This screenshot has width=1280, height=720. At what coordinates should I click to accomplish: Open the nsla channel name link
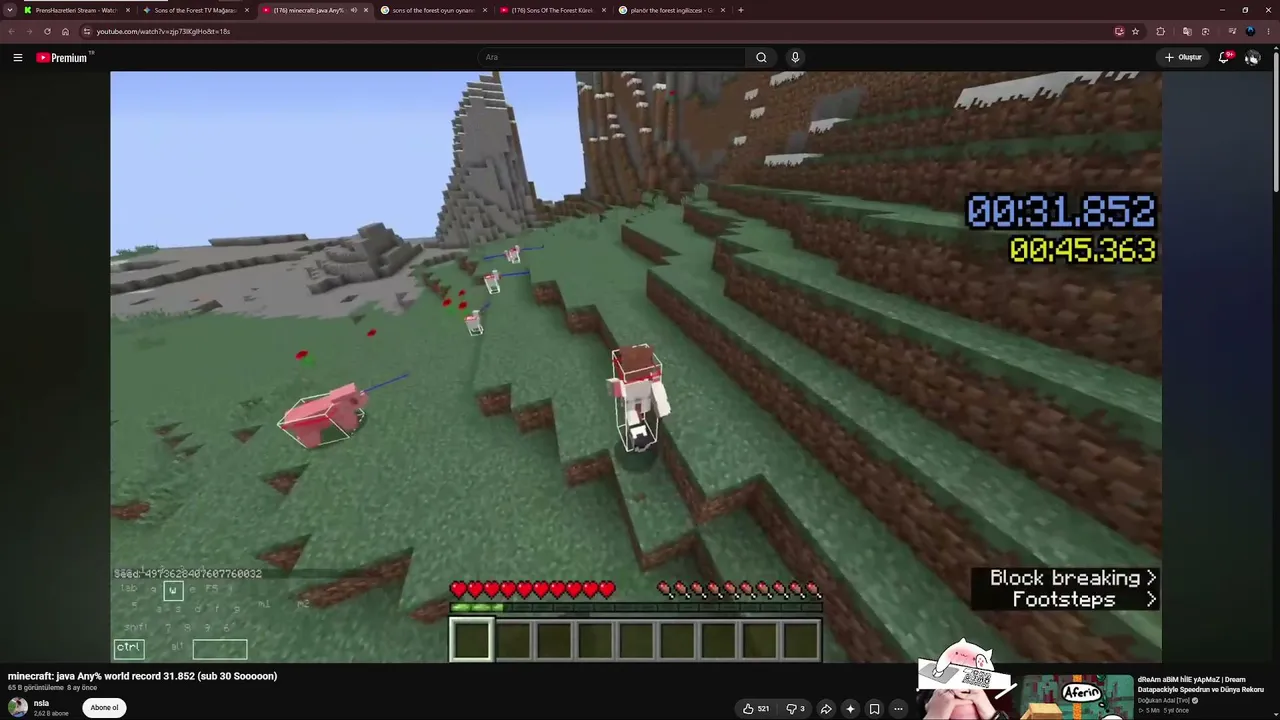41,703
